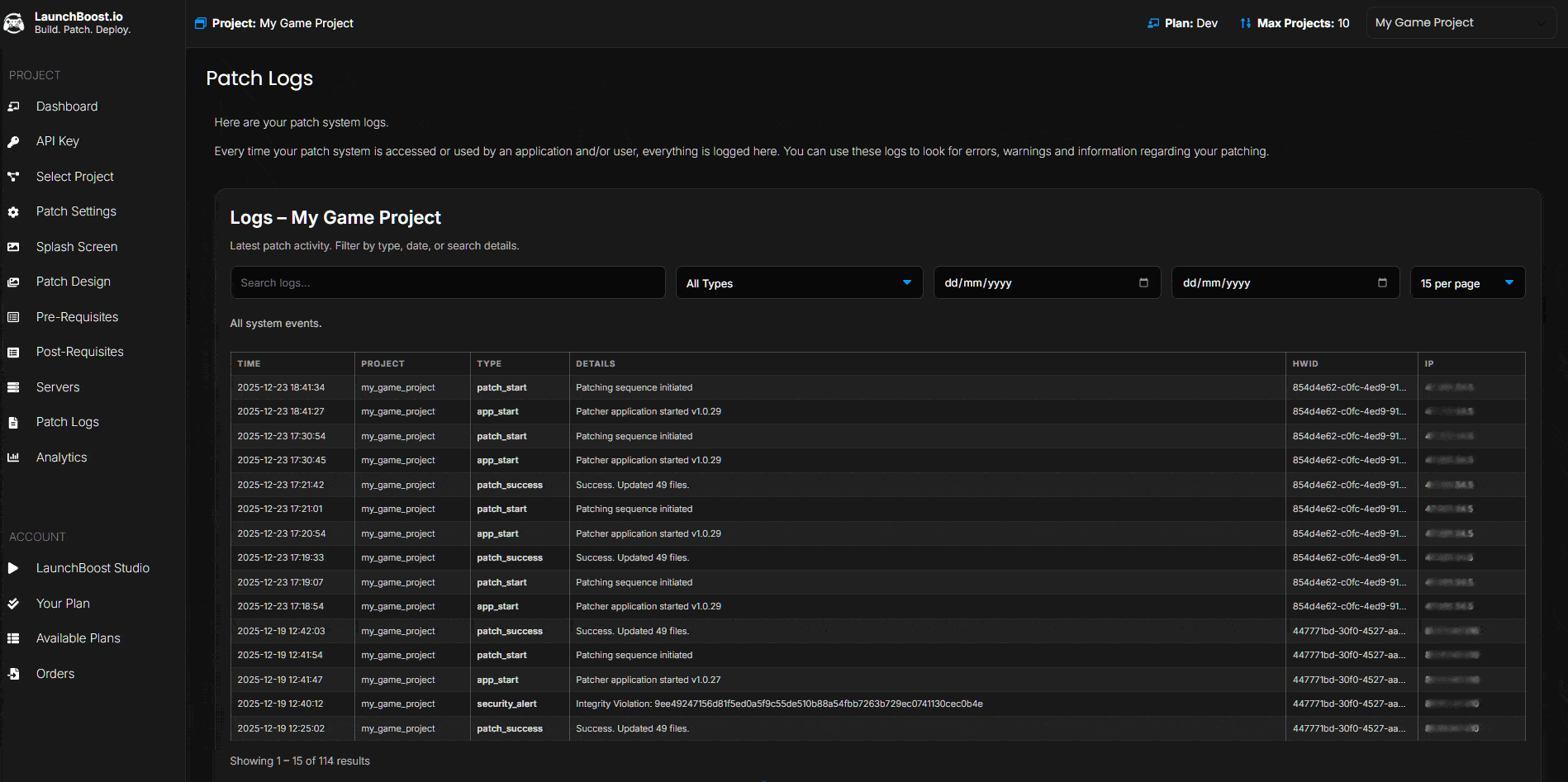Viewport: 1568px width, 782px height.
Task: Click the Pre-Requisites list icon
Action: pos(13,317)
